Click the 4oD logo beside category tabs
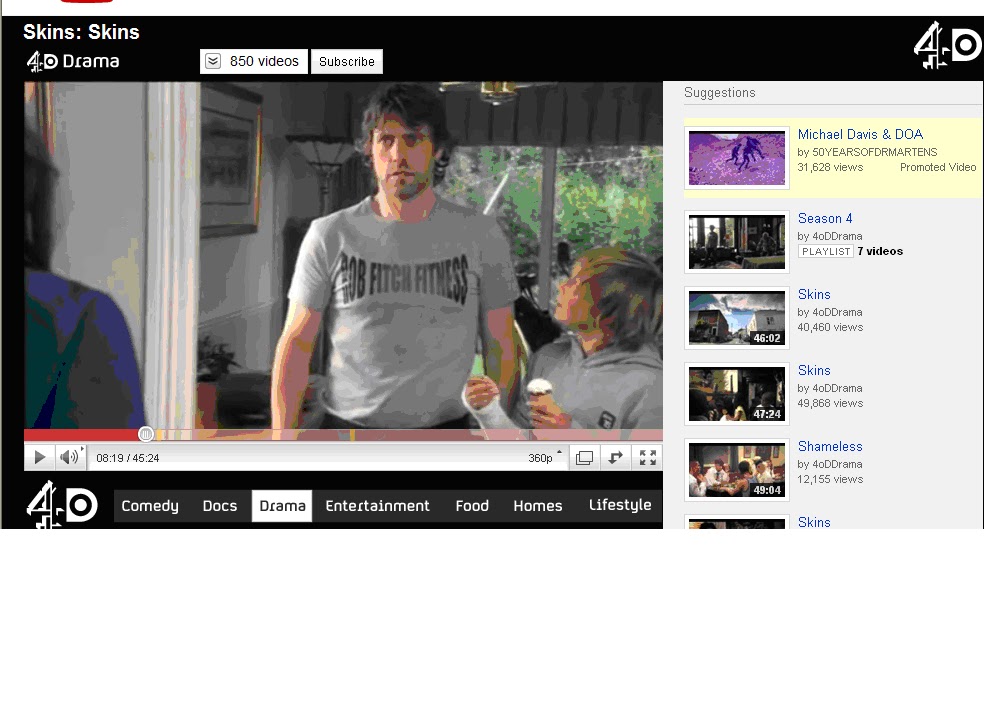Image resolution: width=984 pixels, height=716 pixels. pyautogui.click(x=62, y=504)
